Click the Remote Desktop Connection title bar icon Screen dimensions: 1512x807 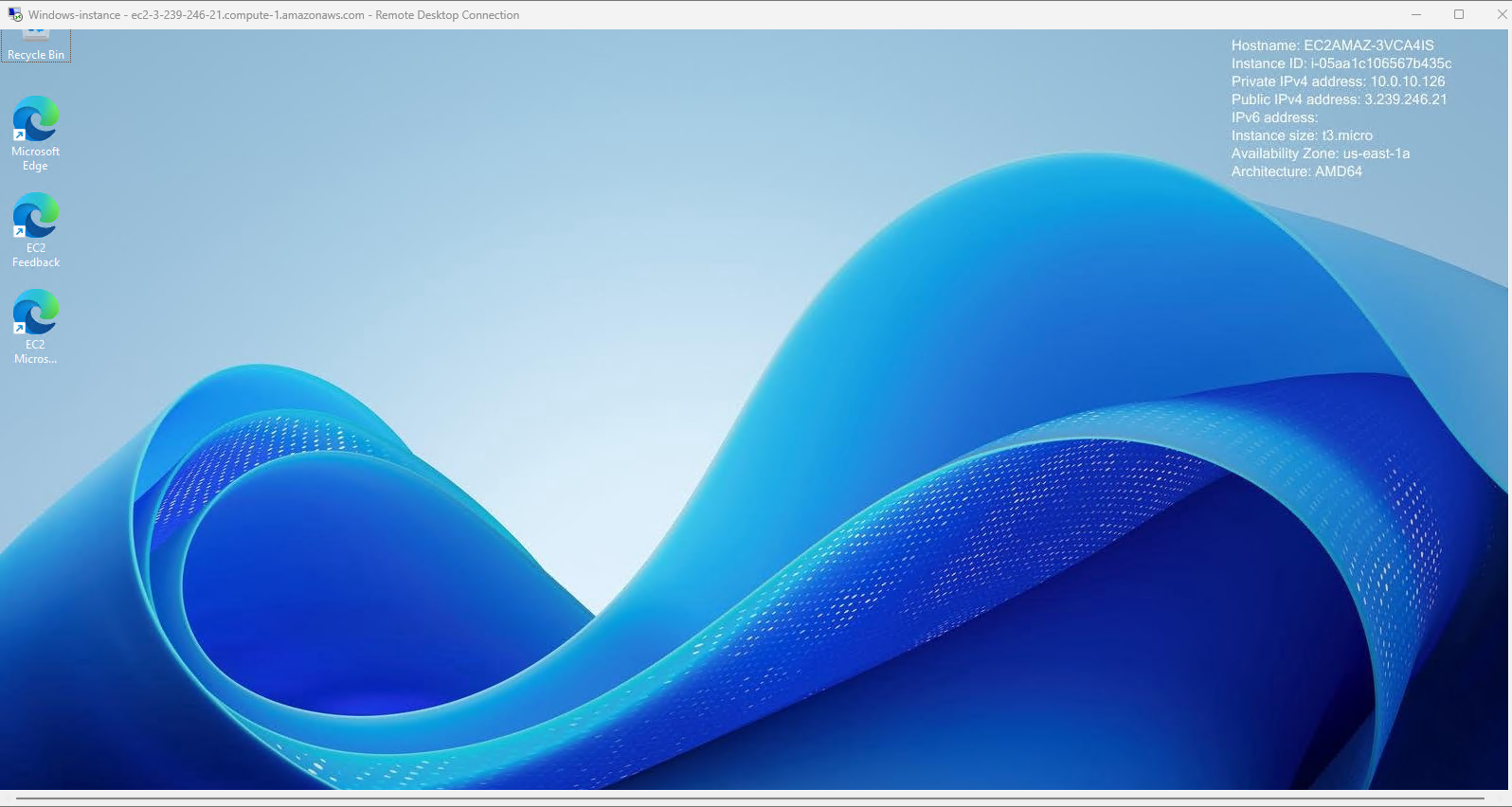(x=15, y=14)
